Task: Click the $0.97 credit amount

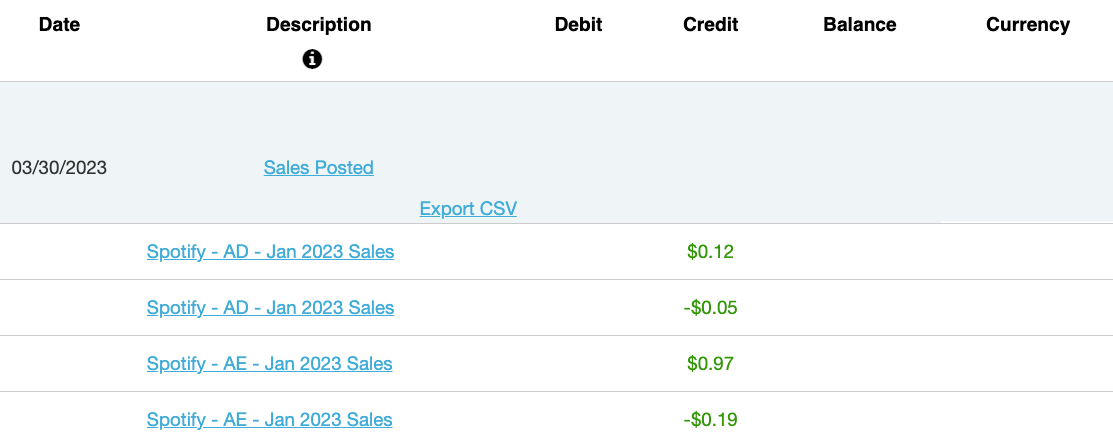Action: tap(711, 363)
